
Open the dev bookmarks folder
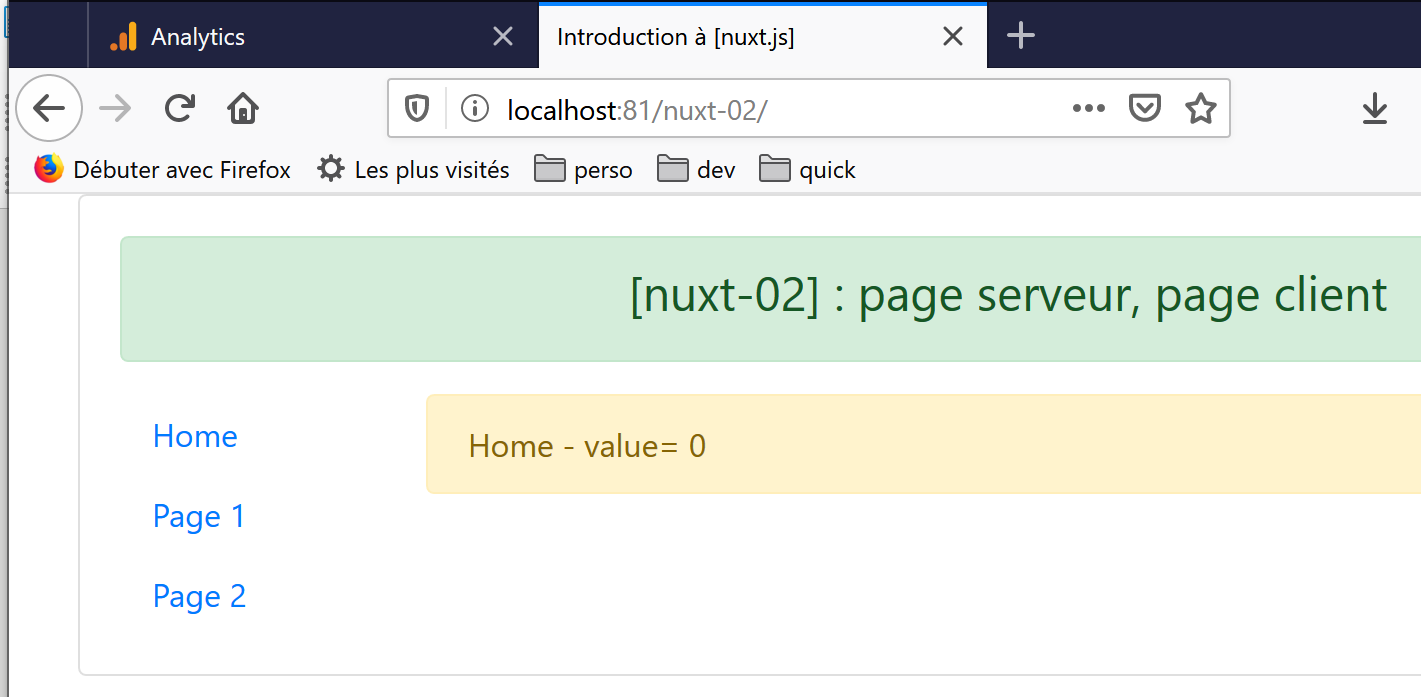(x=697, y=170)
